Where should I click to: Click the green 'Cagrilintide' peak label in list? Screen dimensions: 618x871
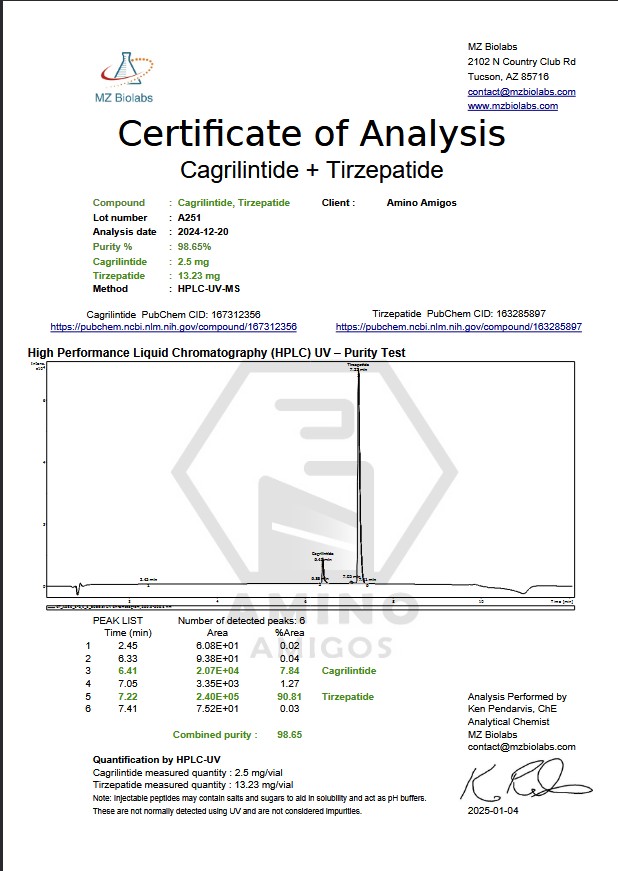[x=349, y=670]
